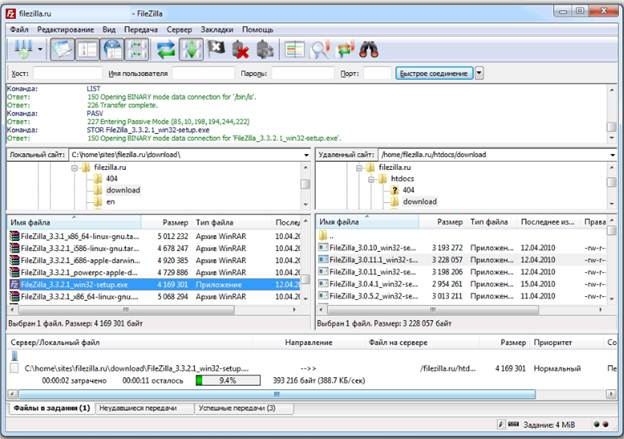Screen dimensions: 624x439
Task: Disconnect from the server icon
Action: (x=241, y=48)
